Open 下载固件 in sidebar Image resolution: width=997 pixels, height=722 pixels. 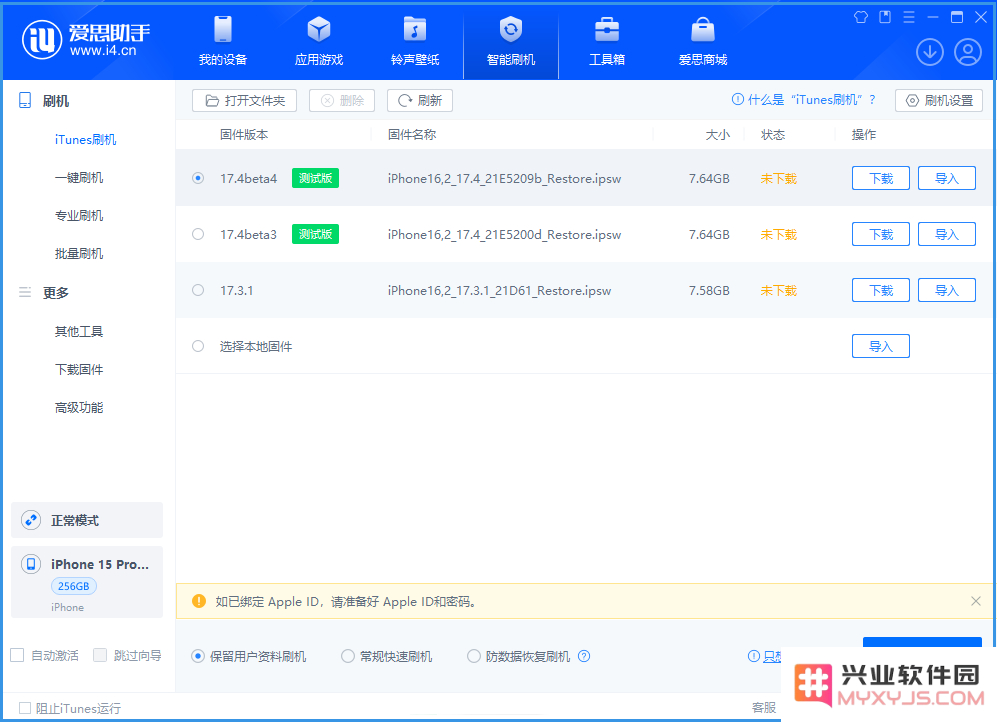click(79, 369)
